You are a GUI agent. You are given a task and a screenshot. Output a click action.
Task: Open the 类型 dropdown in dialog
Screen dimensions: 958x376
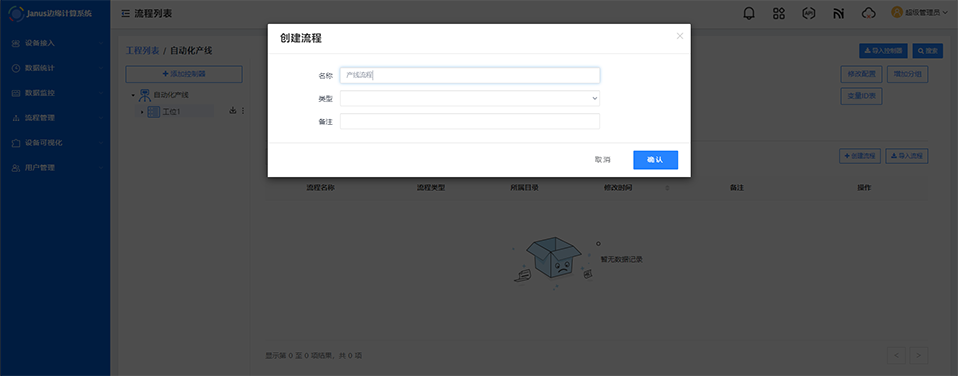click(x=470, y=98)
